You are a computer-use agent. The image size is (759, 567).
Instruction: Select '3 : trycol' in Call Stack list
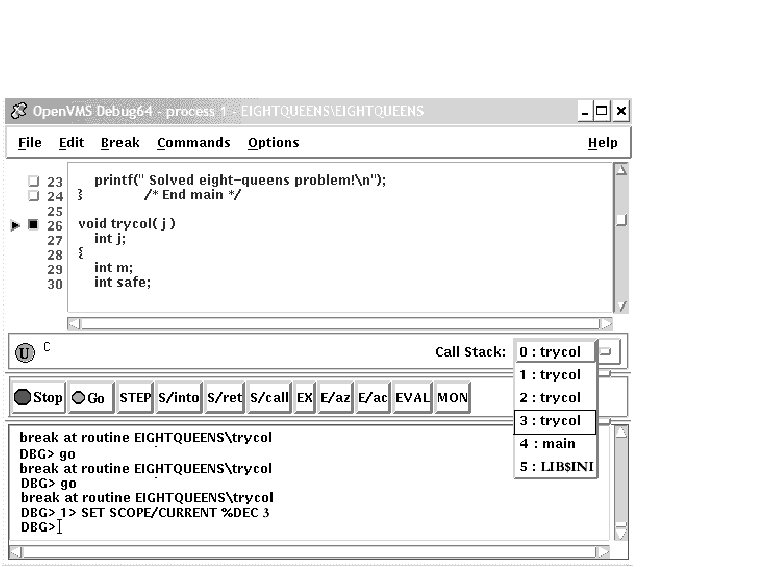(x=555, y=421)
